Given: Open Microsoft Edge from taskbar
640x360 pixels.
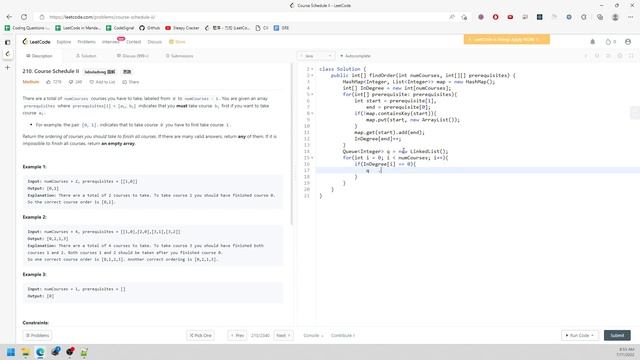Looking at the screenshot, I should point(40,352).
